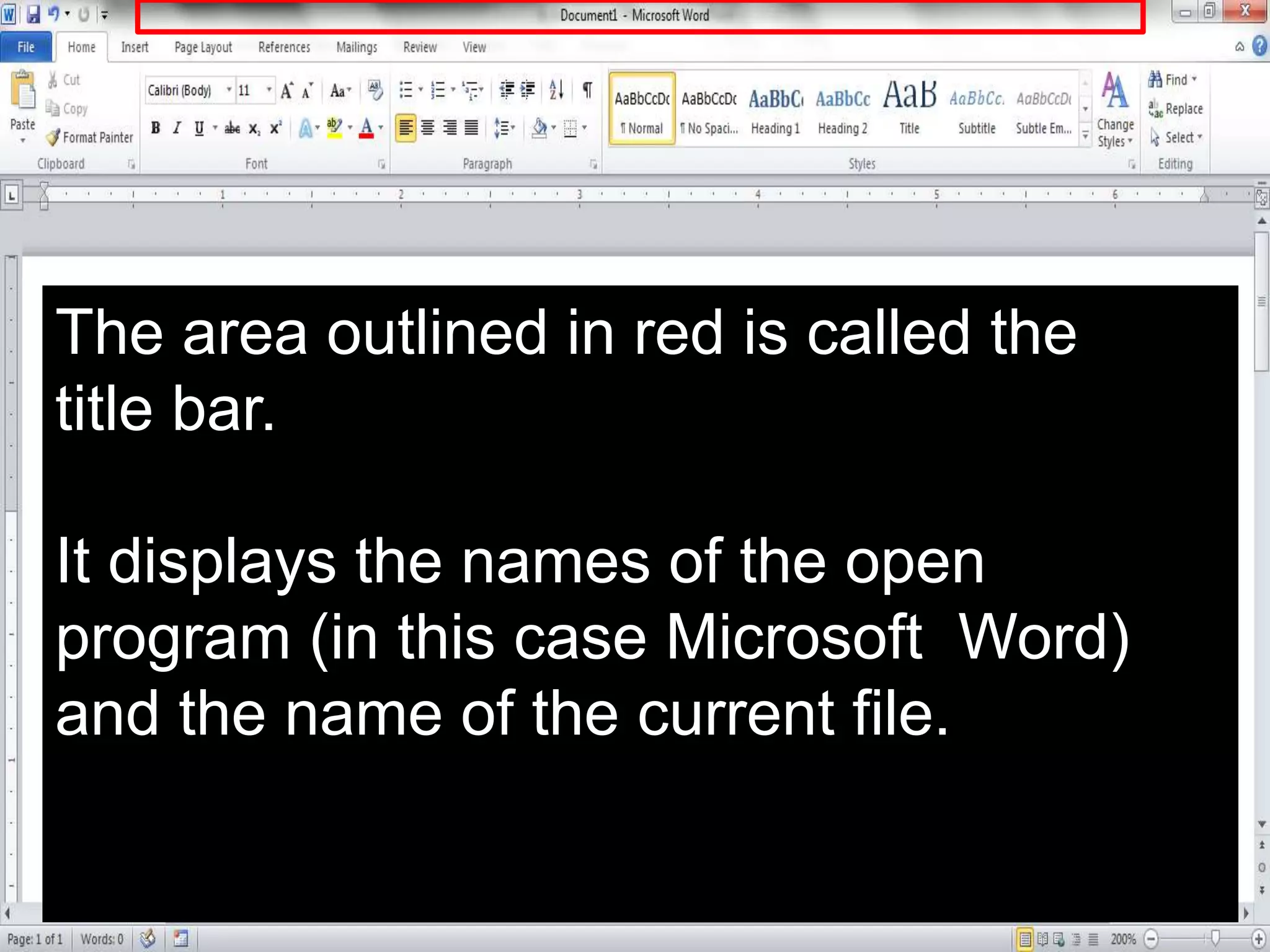
Task: Open the Select menu in Editing
Action: coord(1176,137)
